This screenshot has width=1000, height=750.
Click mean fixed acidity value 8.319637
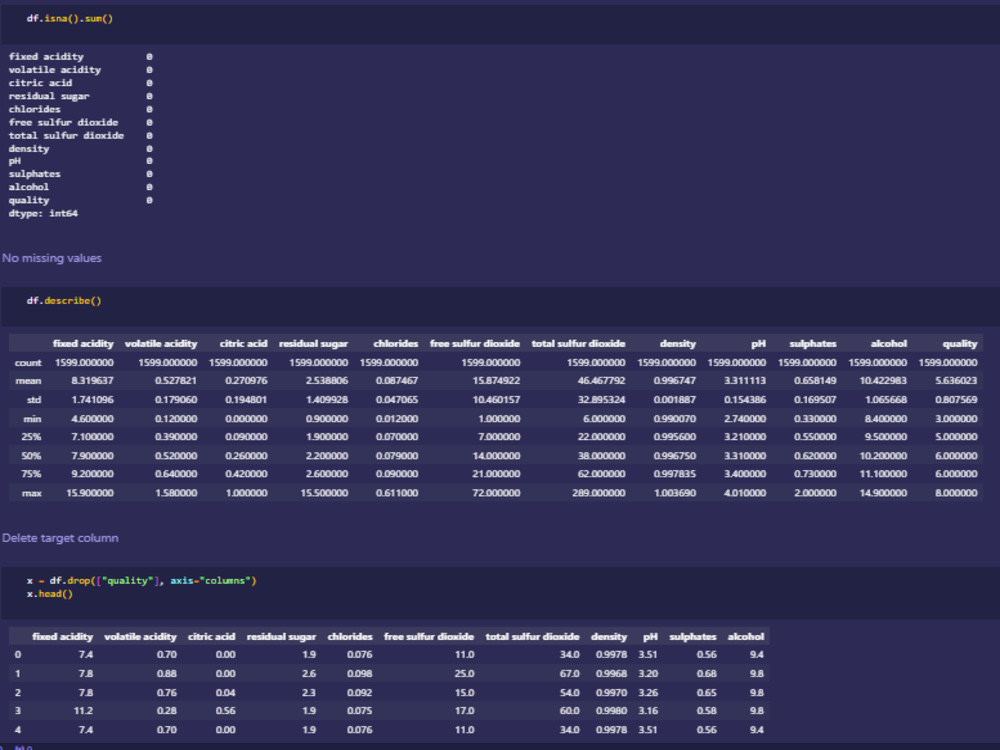92,381
